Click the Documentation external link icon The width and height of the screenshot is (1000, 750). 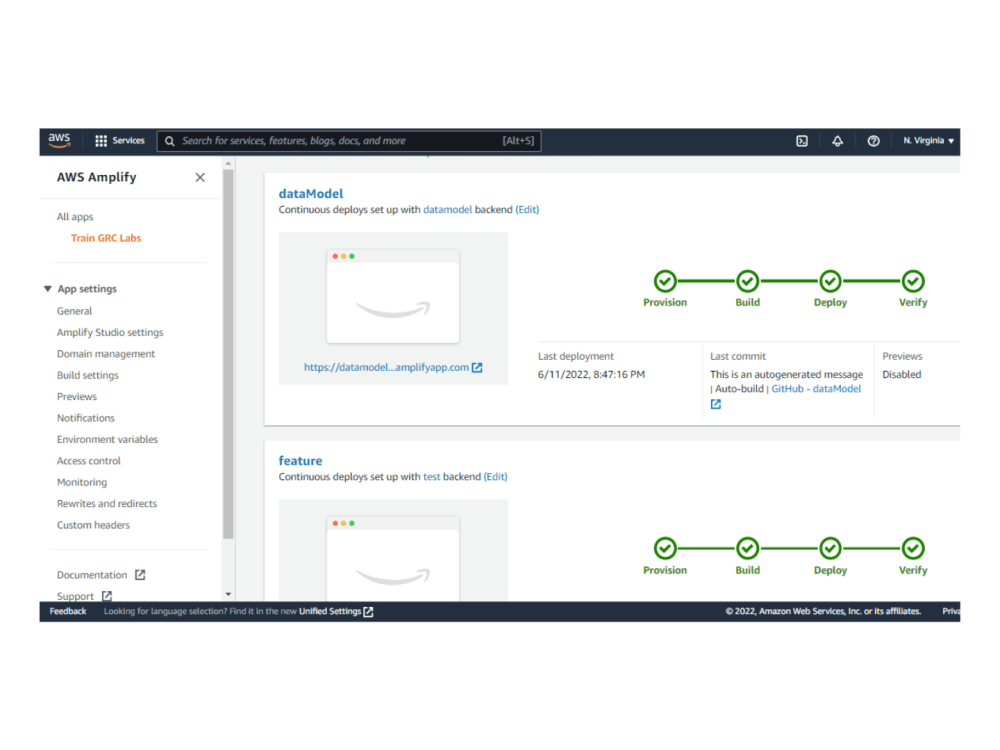140,575
